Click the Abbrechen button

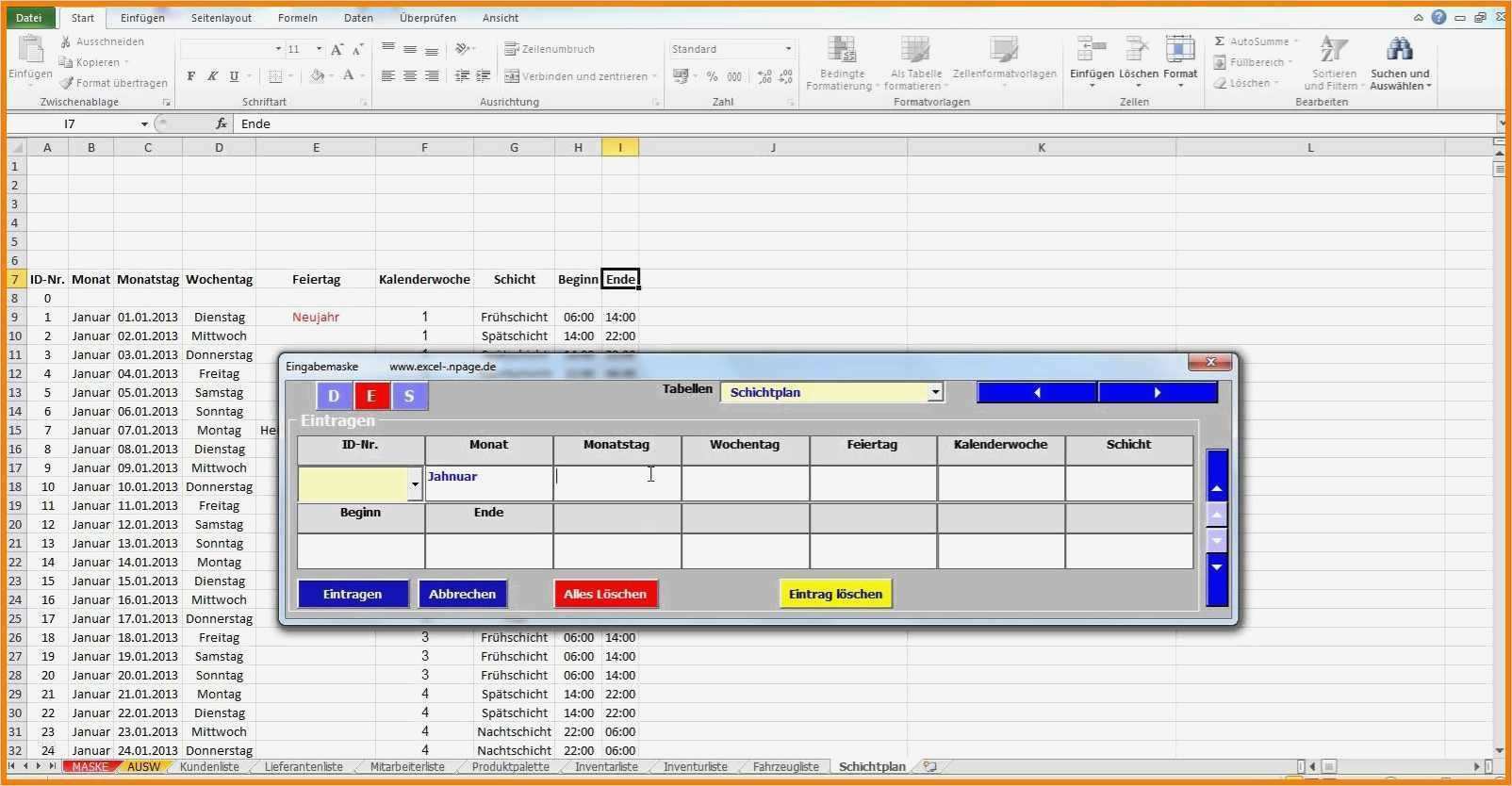(462, 594)
